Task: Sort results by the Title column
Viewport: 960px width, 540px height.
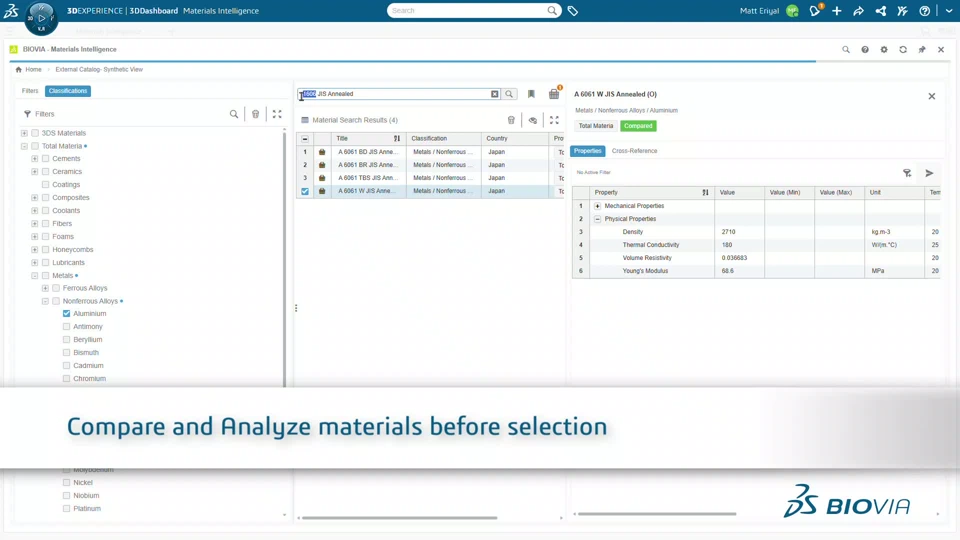Action: click(x=397, y=138)
